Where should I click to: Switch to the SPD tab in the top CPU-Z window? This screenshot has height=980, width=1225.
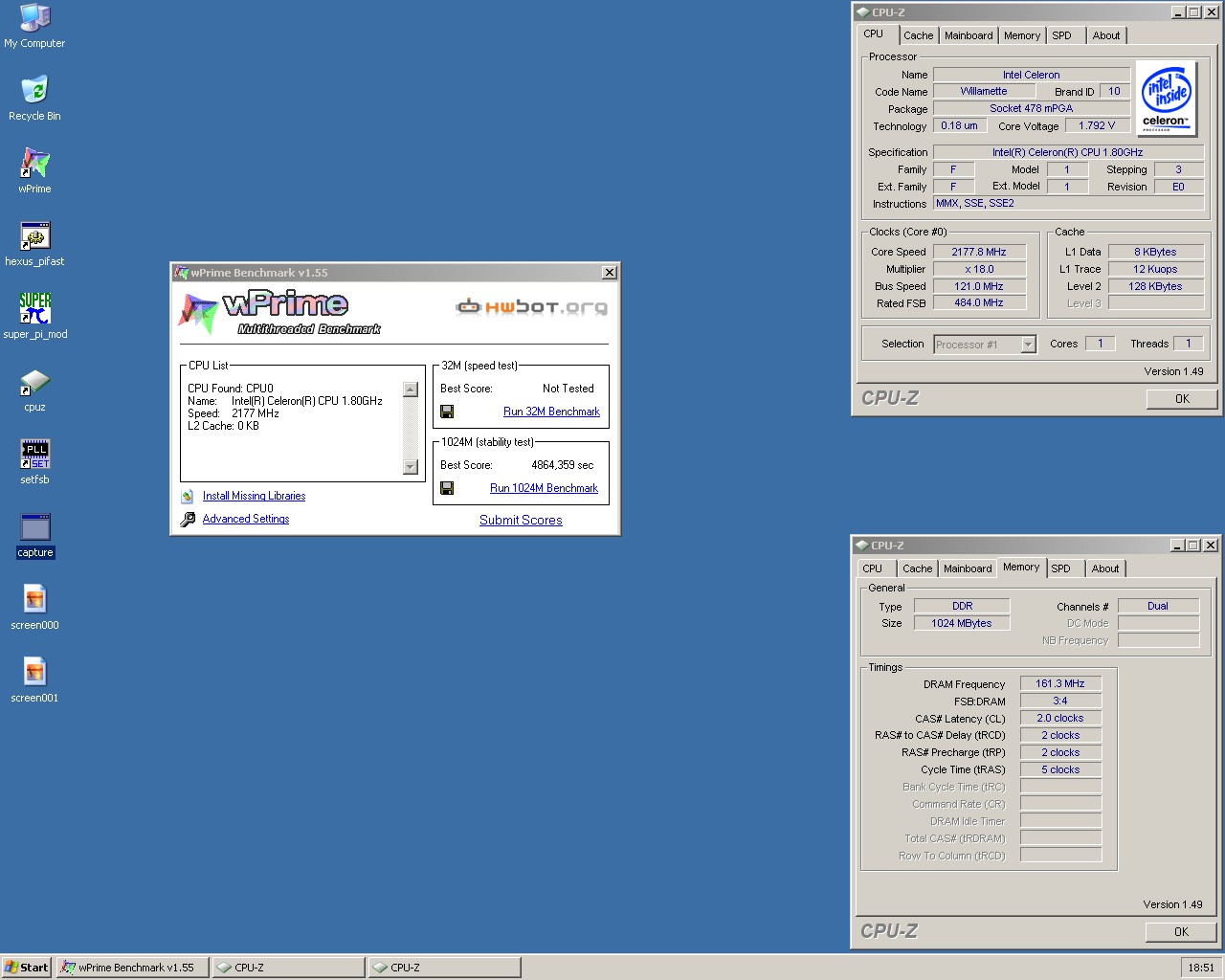click(x=1061, y=35)
